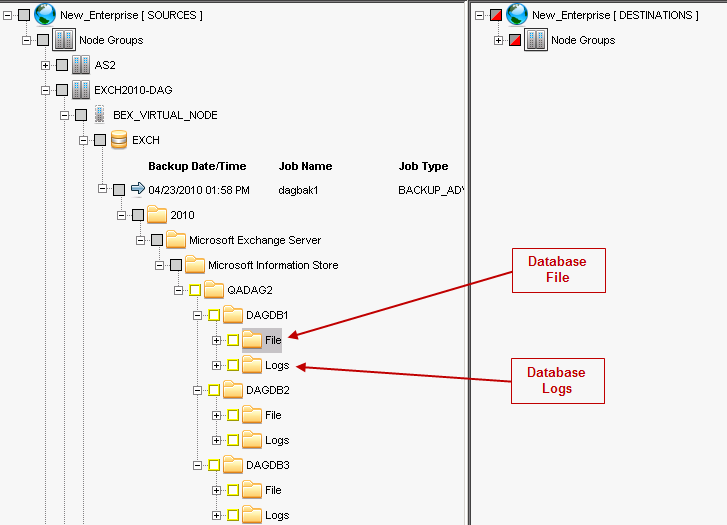Click the globe icon beside New_Enterprise SOURCES
This screenshot has width=727, height=525.
click(x=46, y=14)
